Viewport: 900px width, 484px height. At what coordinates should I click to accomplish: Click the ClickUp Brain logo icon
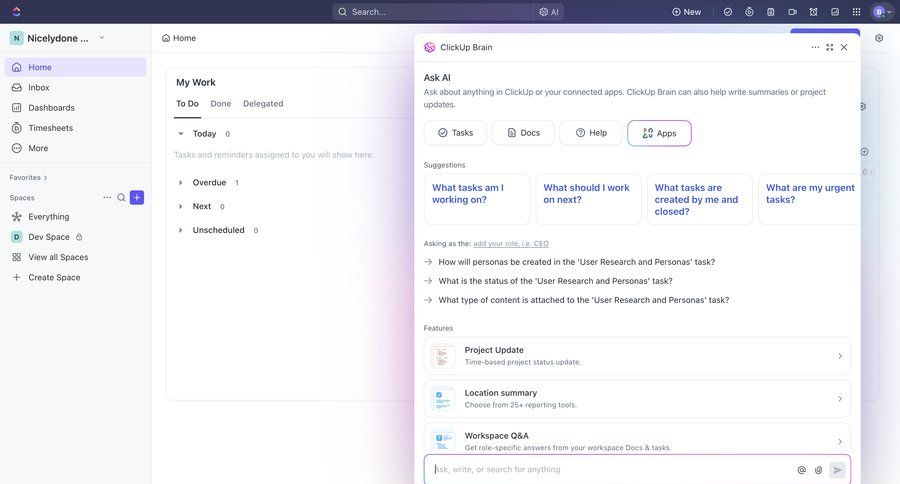pos(429,47)
